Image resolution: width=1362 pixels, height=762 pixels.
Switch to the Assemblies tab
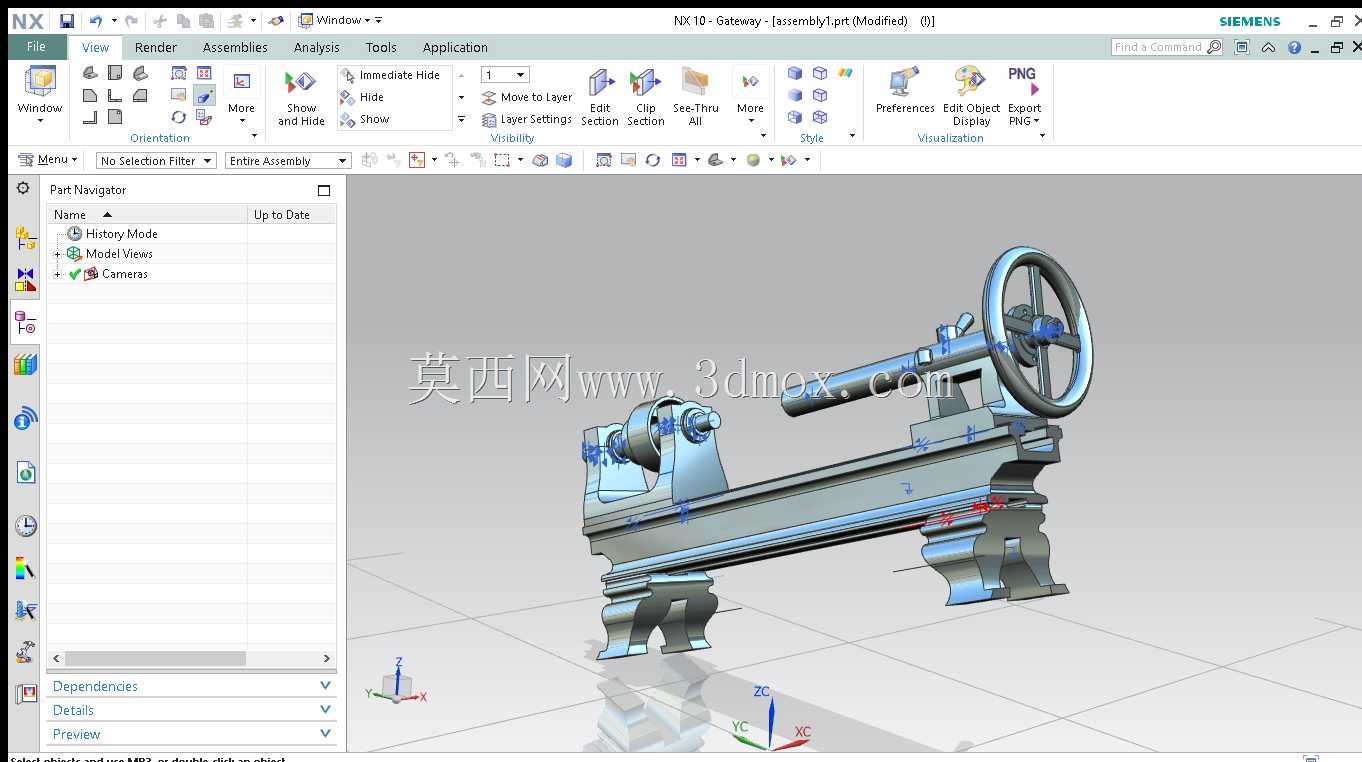[x=235, y=47]
